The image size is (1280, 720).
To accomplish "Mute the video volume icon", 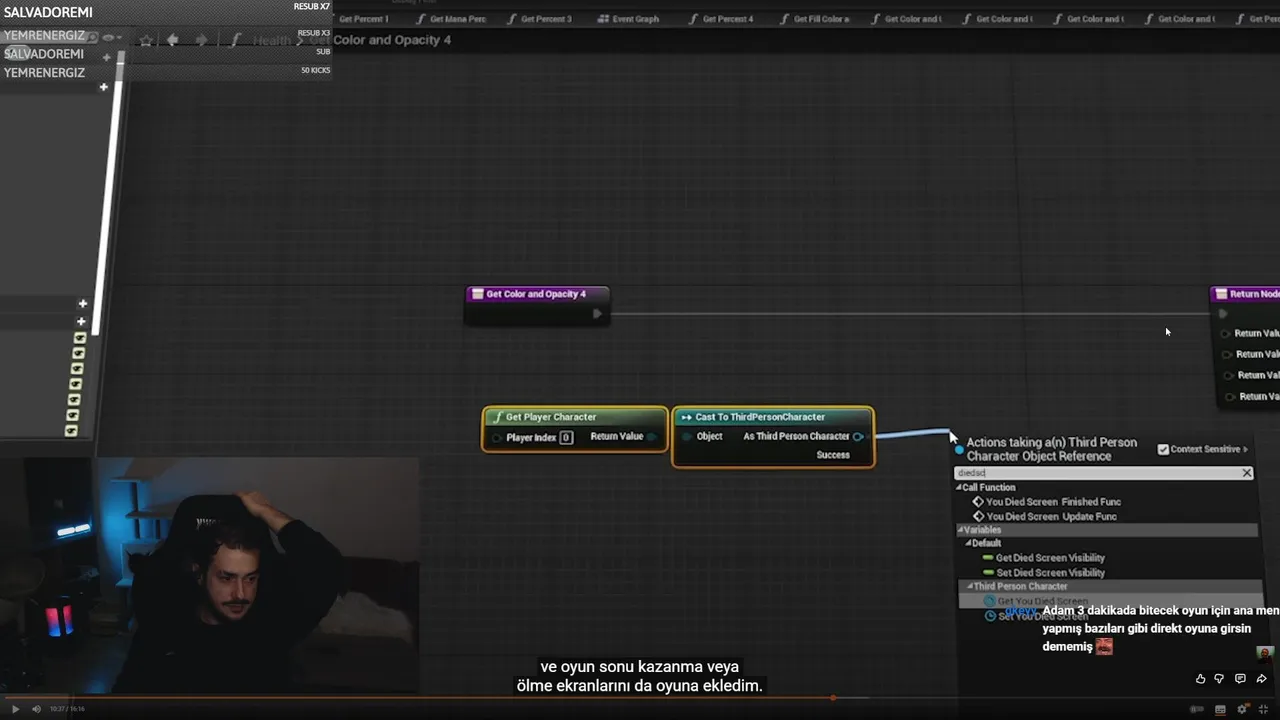I will tap(36, 709).
